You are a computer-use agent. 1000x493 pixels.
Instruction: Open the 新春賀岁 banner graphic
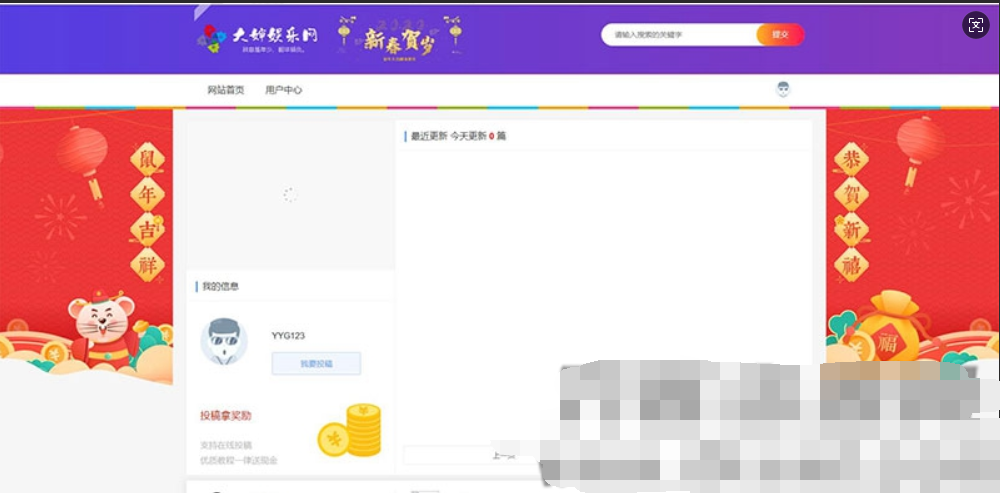[x=400, y=39]
